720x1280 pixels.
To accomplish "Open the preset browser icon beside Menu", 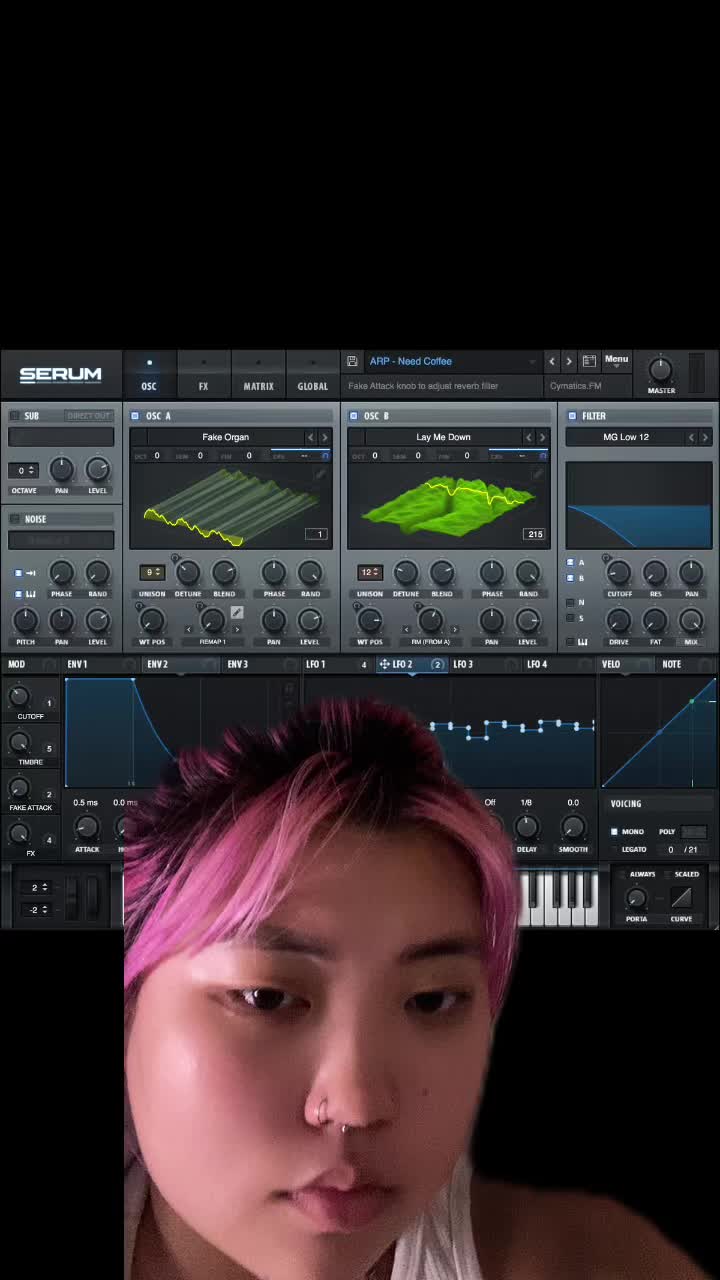I will tap(589, 361).
